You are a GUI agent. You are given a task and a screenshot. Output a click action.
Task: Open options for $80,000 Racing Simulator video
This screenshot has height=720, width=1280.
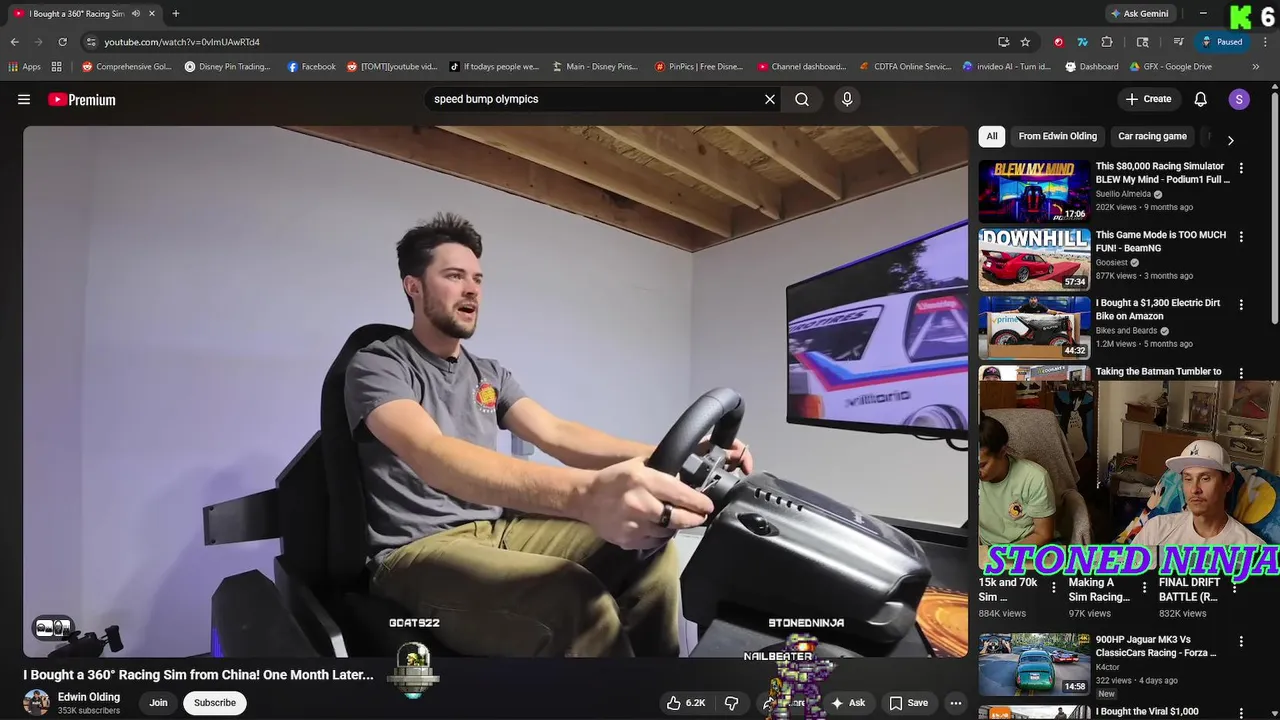(1241, 169)
